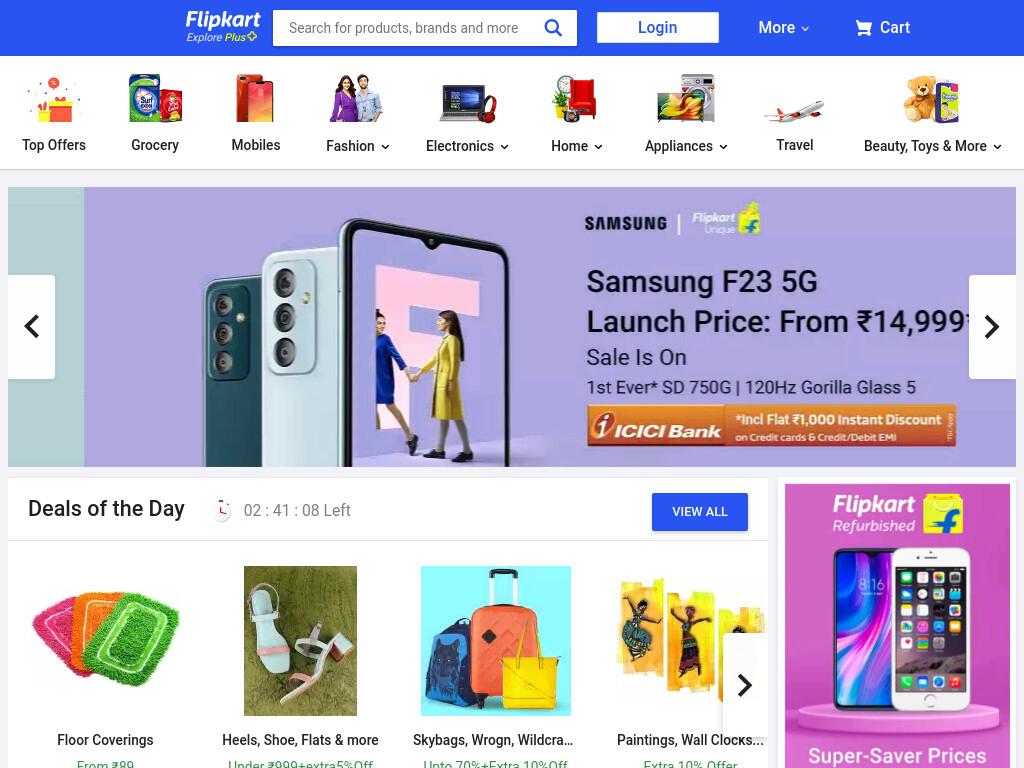Open the Travel airplane icon
This screenshot has height=768, width=1024.
point(794,111)
